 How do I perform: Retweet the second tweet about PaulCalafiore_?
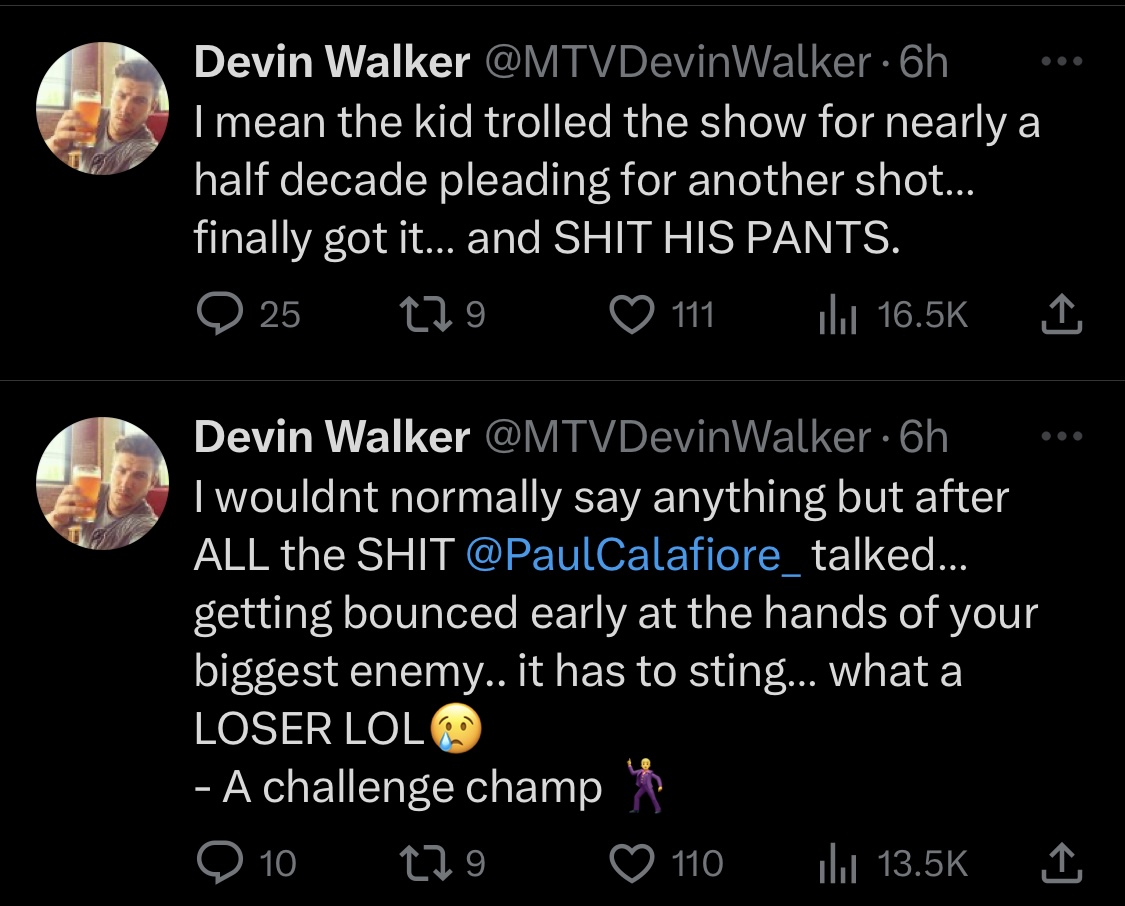point(443,862)
